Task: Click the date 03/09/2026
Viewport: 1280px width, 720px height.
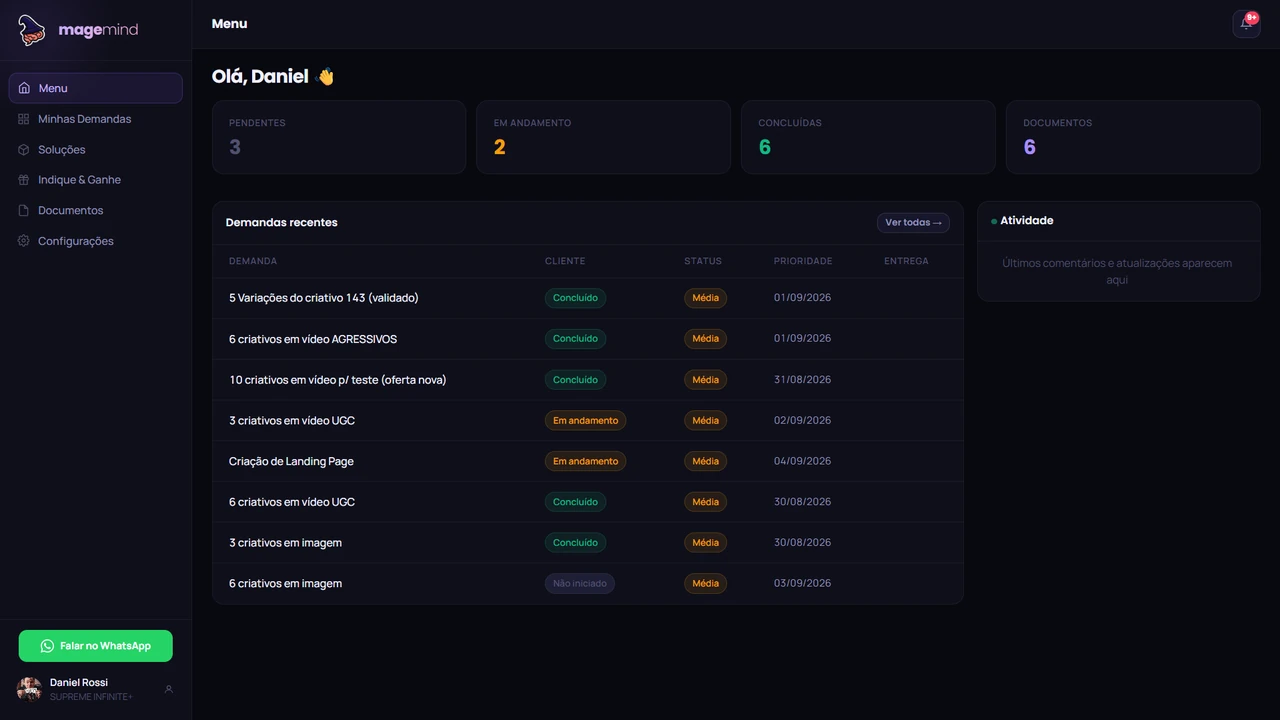Action: [802, 583]
